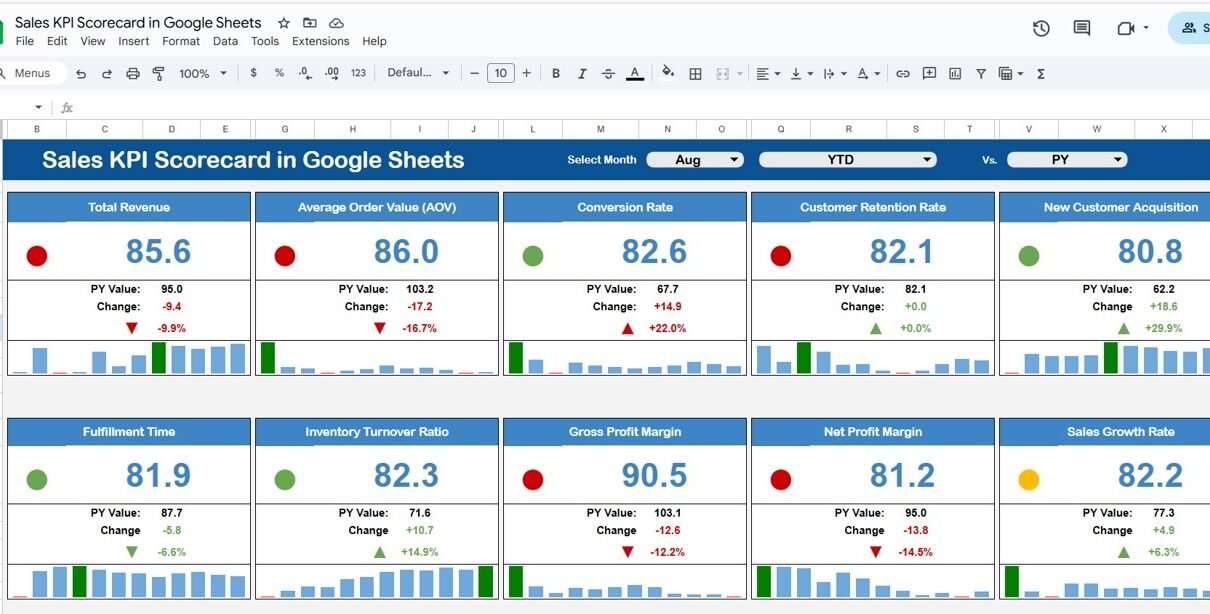This screenshot has width=1210, height=614.
Task: Open the PY comparison dropdown
Action: pos(1066,160)
